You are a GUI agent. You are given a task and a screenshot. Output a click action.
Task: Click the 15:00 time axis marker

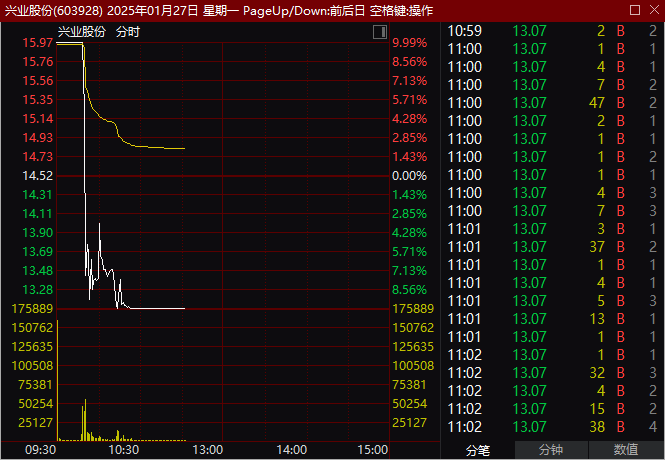click(371, 450)
